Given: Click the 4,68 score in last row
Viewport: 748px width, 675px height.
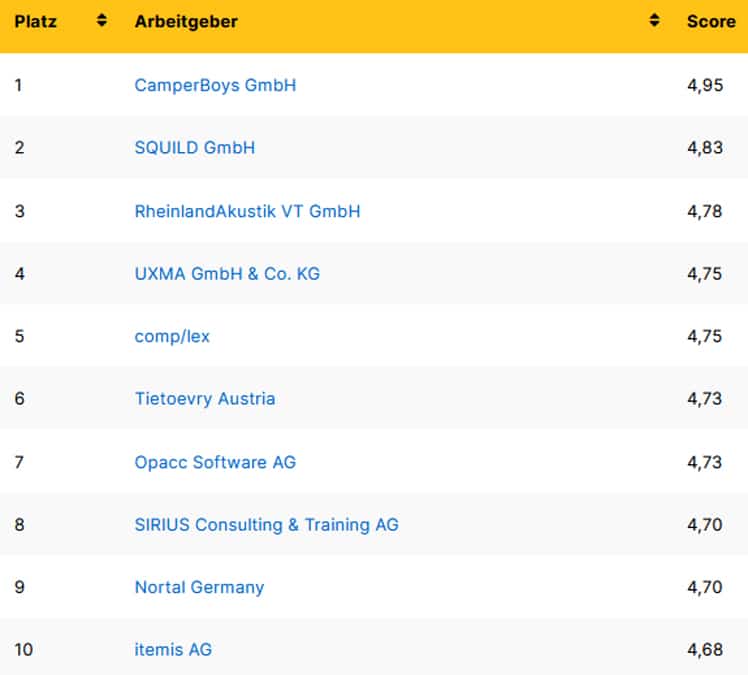Looking at the screenshot, I should coord(704,650).
